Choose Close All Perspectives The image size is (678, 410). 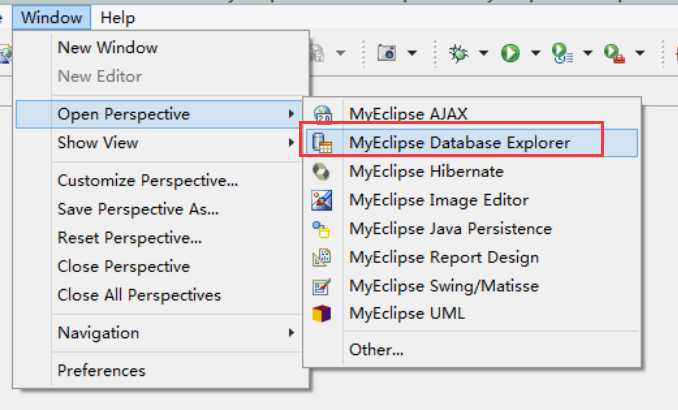point(139,295)
